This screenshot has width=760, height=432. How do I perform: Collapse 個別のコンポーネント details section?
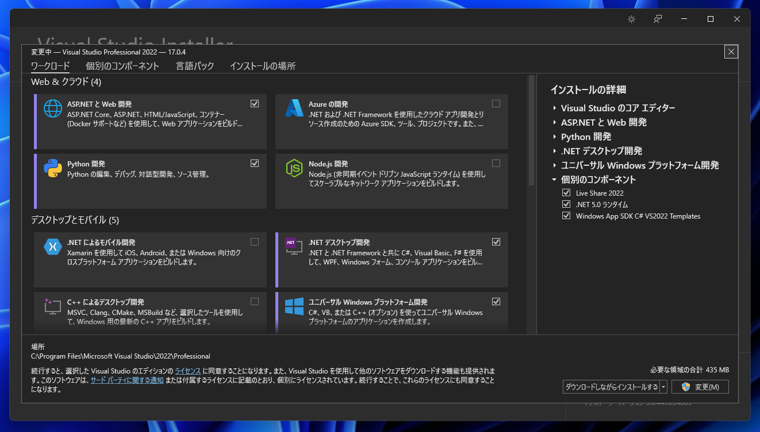[x=554, y=179]
